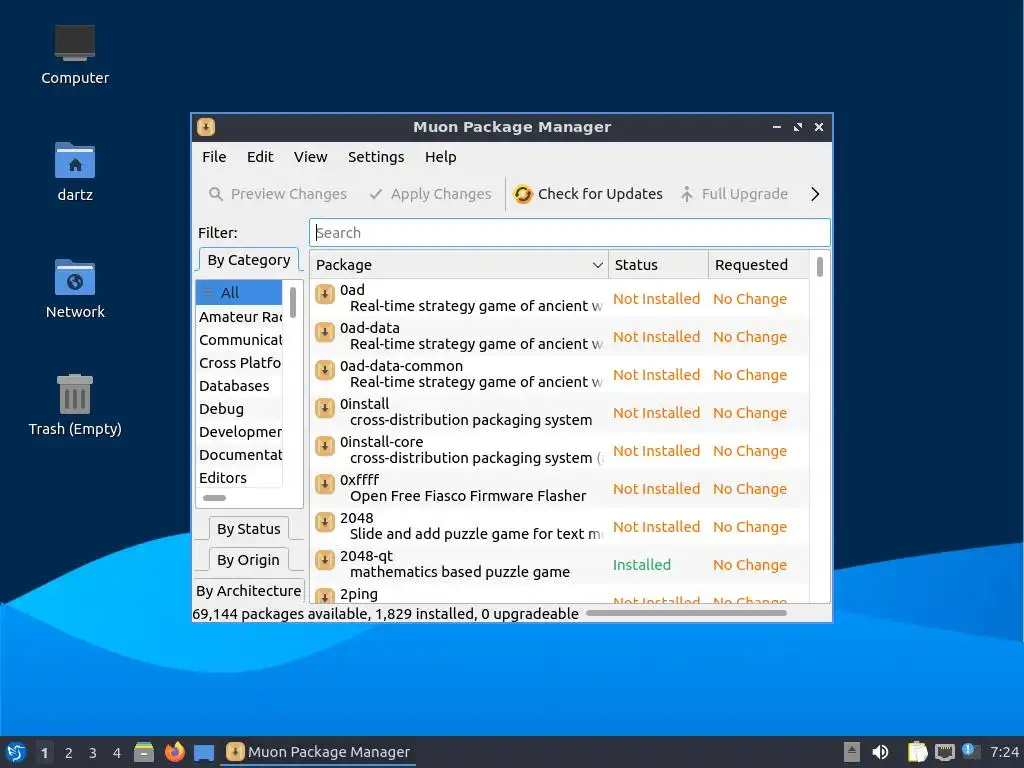Click the Full Upgrade arrow icon
1024x768 pixels.
pos(686,194)
